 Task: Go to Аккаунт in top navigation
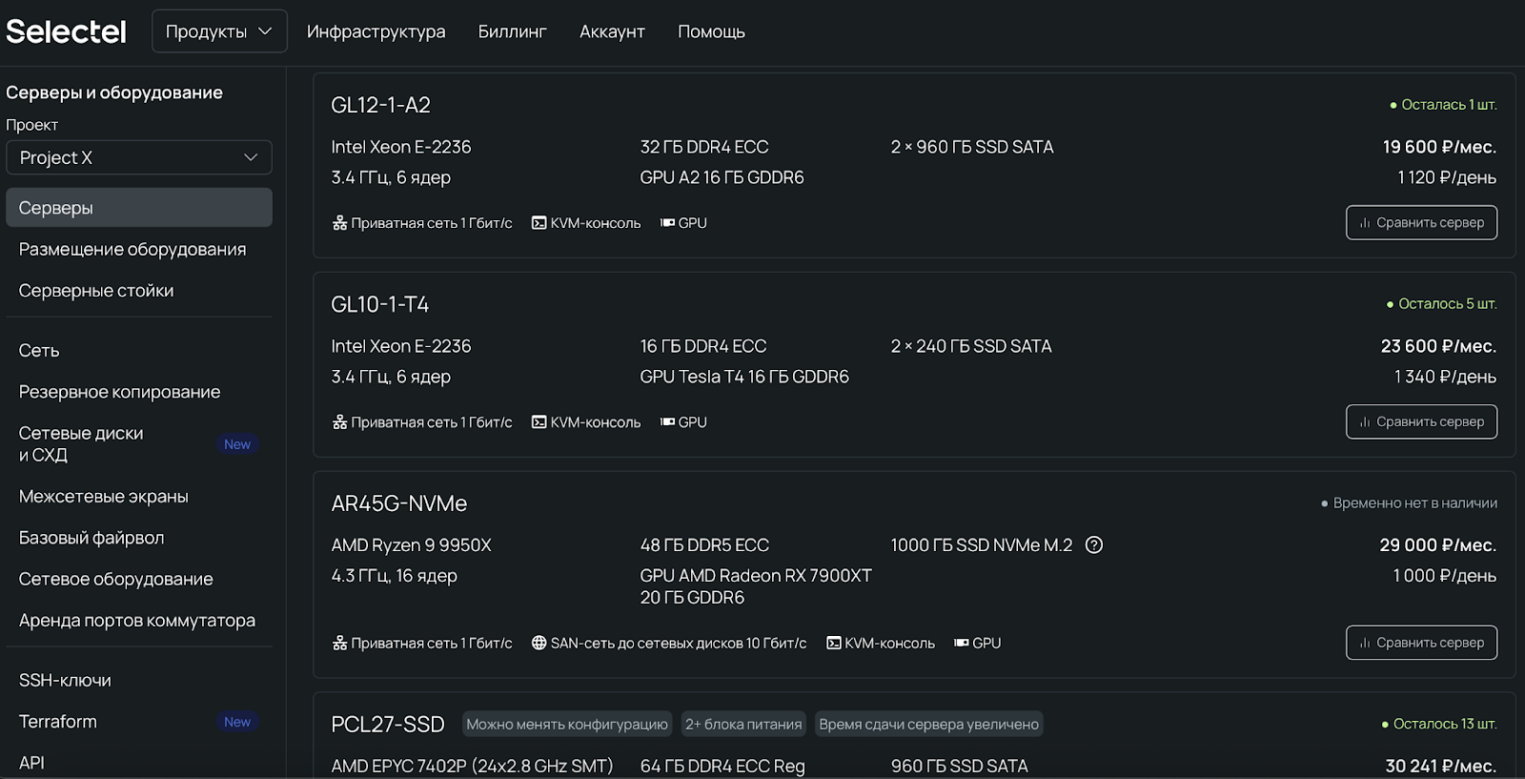(x=612, y=31)
